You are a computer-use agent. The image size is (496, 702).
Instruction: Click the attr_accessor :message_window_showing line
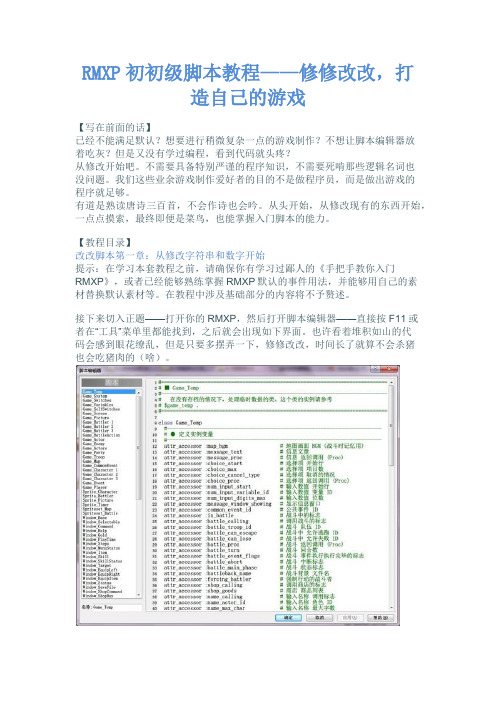[218, 504]
